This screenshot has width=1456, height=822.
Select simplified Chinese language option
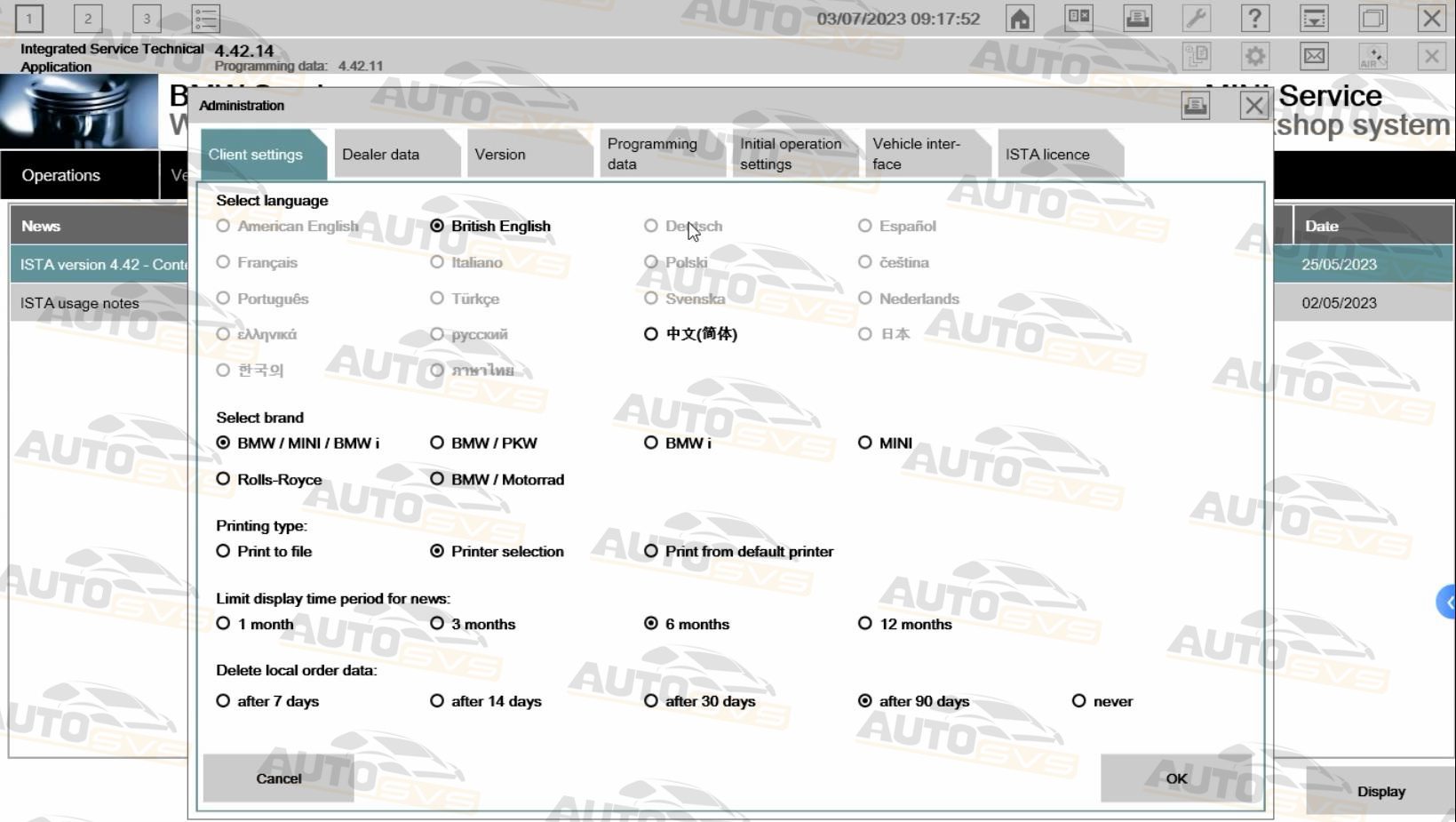click(x=691, y=334)
